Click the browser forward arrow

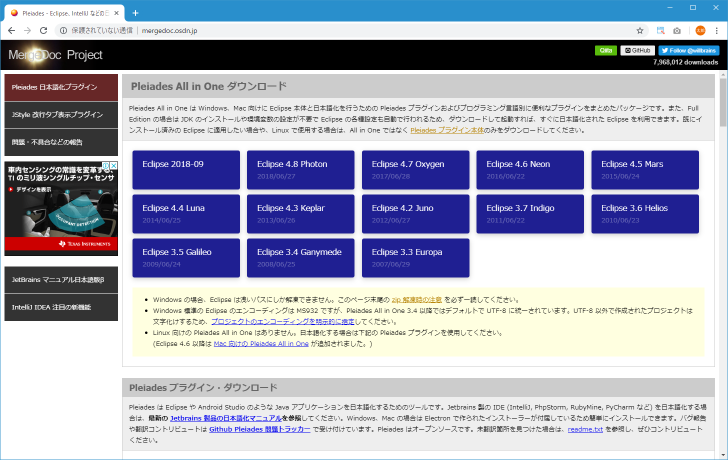27,31
